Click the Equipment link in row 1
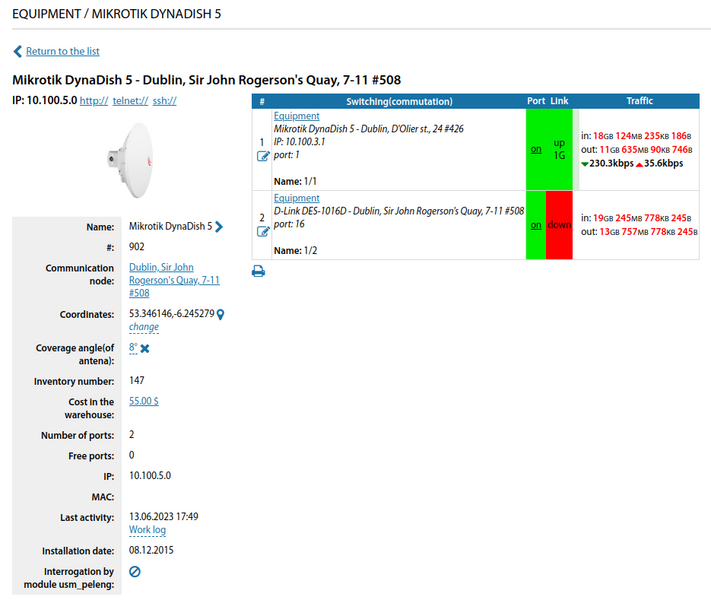 click(x=297, y=116)
